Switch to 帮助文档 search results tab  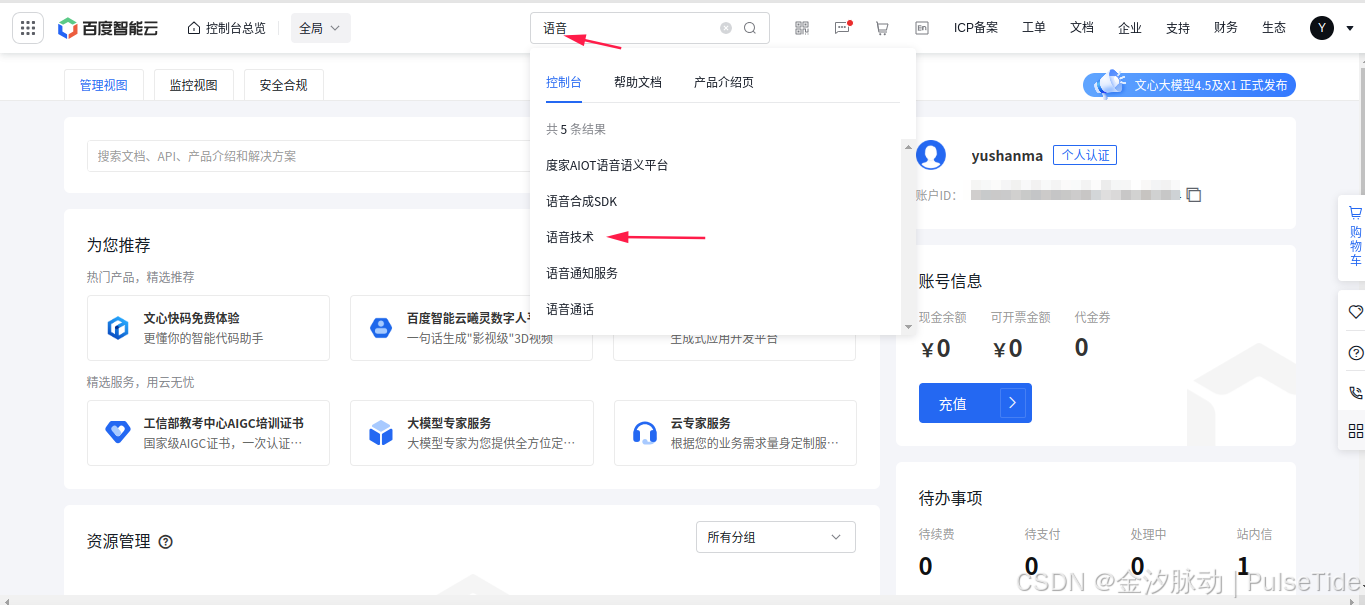[x=638, y=82]
